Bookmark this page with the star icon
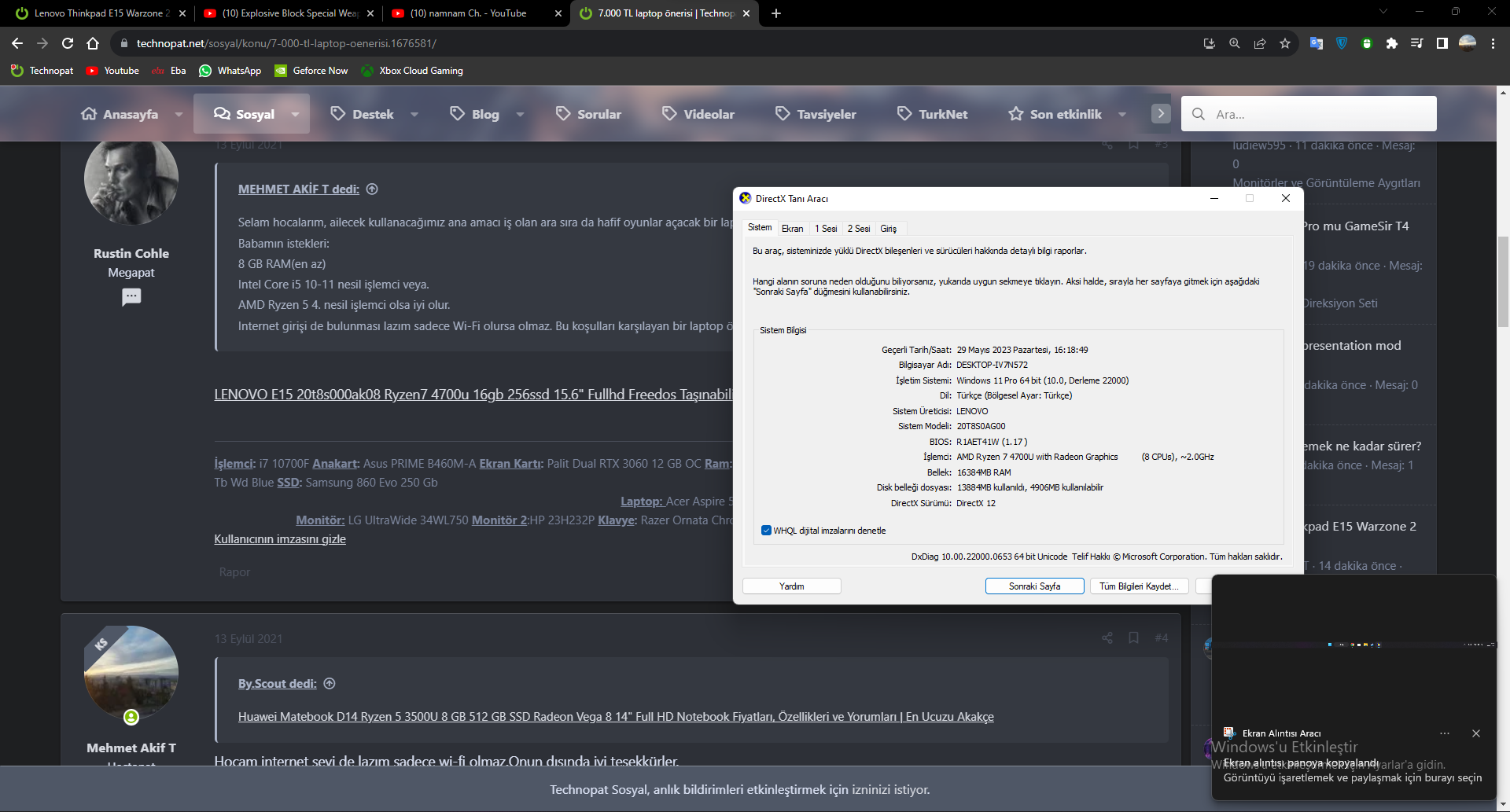This screenshot has width=1510, height=812. pos(1285,43)
